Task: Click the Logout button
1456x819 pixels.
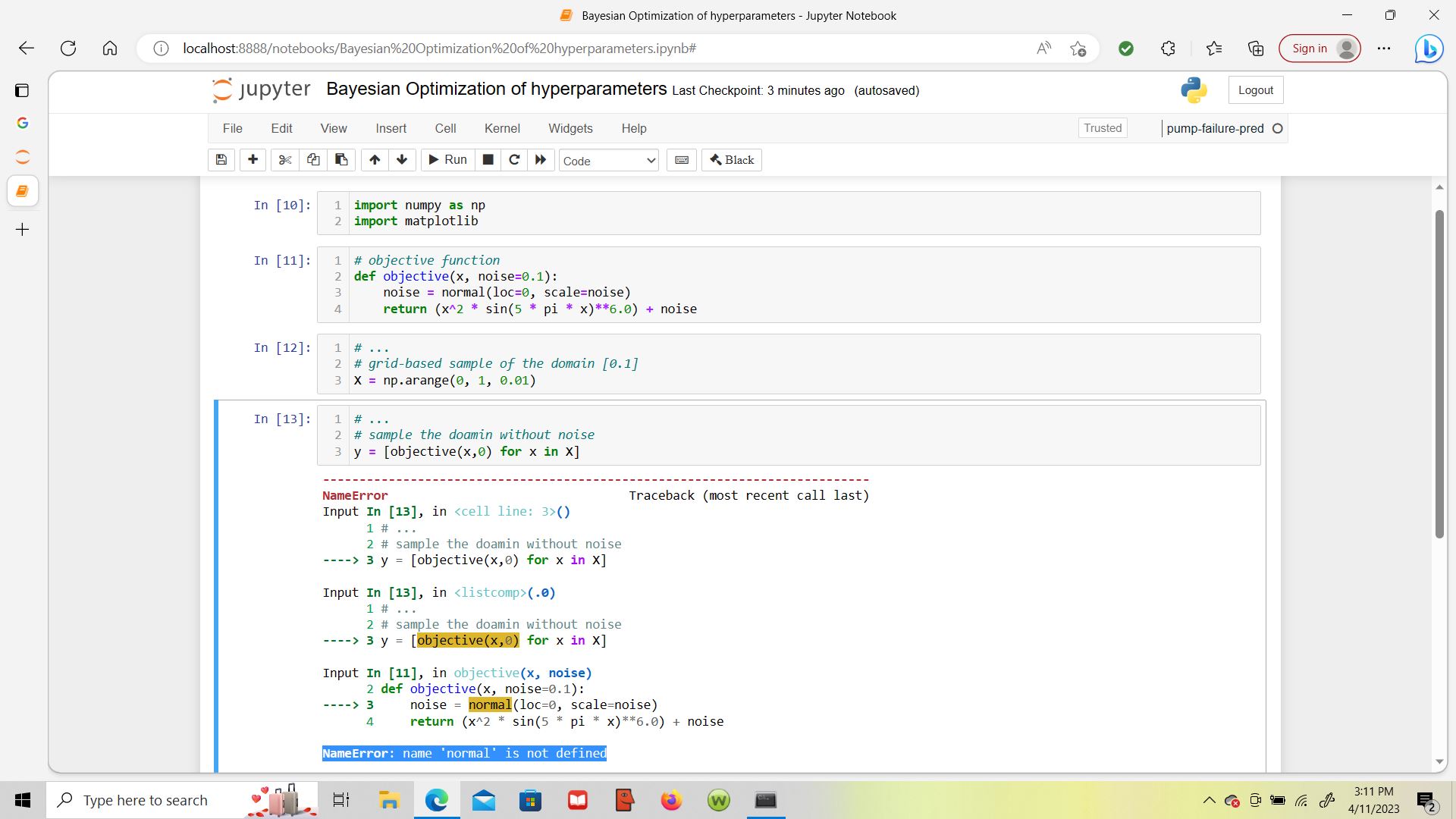Action: click(1255, 90)
